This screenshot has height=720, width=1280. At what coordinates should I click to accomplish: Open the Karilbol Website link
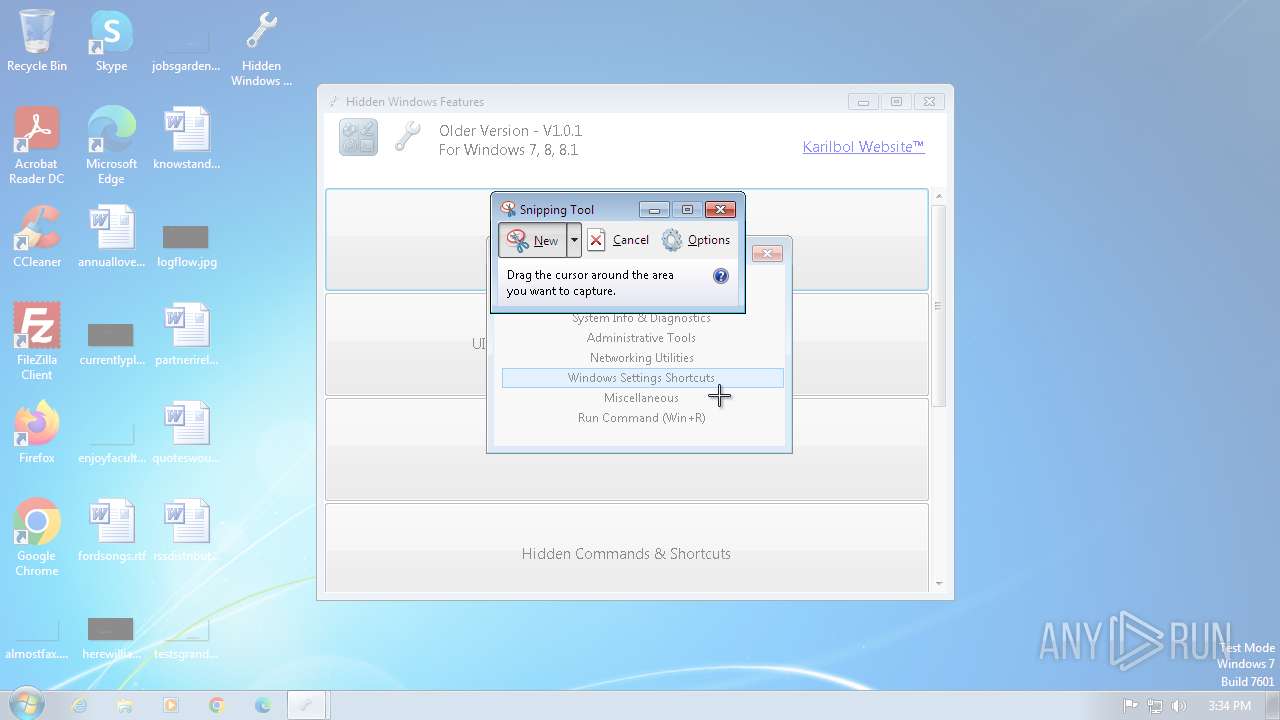point(863,147)
